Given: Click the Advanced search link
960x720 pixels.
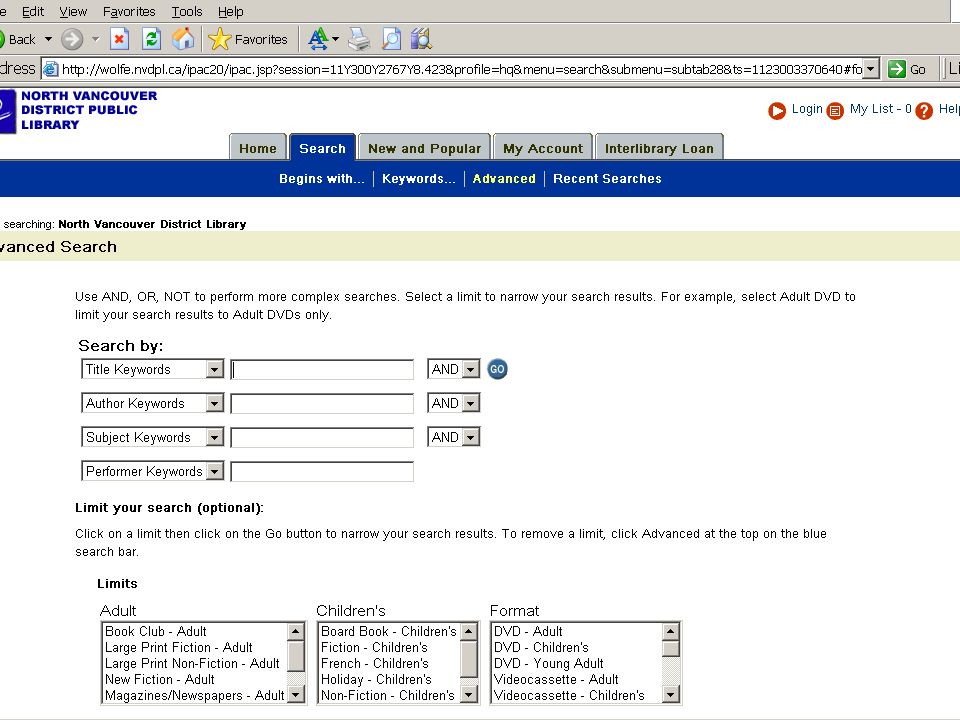Looking at the screenshot, I should [x=504, y=179].
